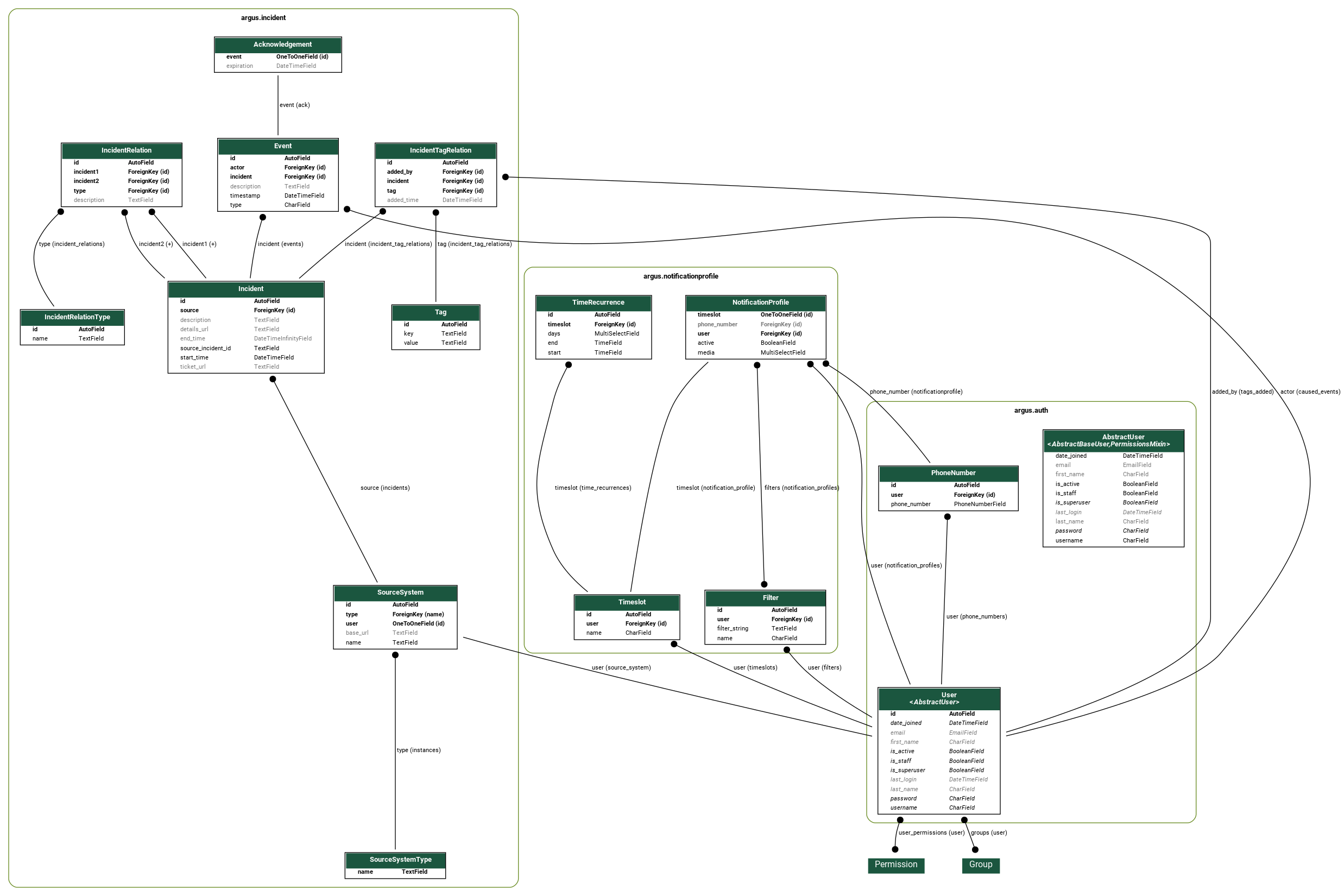This screenshot has height=896, width=1344.
Task: Click the AbstractUser table header
Action: (1113, 440)
